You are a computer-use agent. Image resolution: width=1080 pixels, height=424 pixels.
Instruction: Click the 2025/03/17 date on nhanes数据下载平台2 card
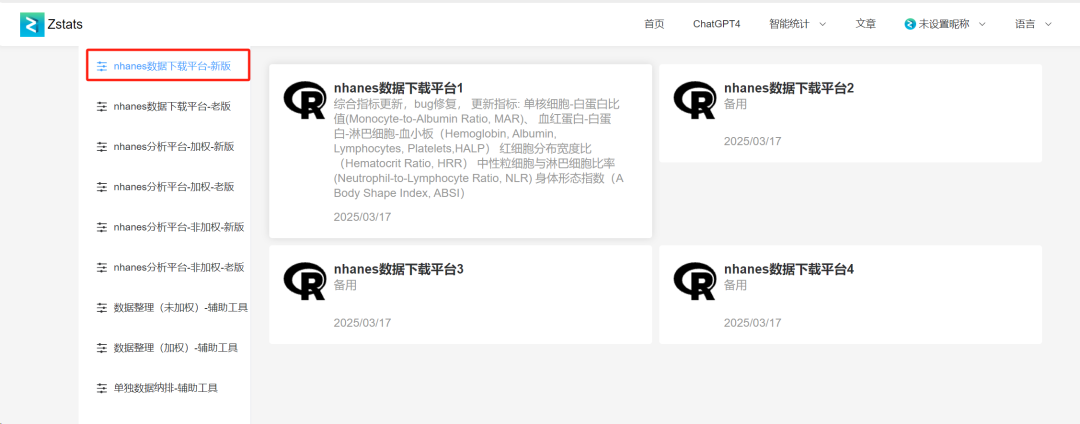[x=753, y=141]
